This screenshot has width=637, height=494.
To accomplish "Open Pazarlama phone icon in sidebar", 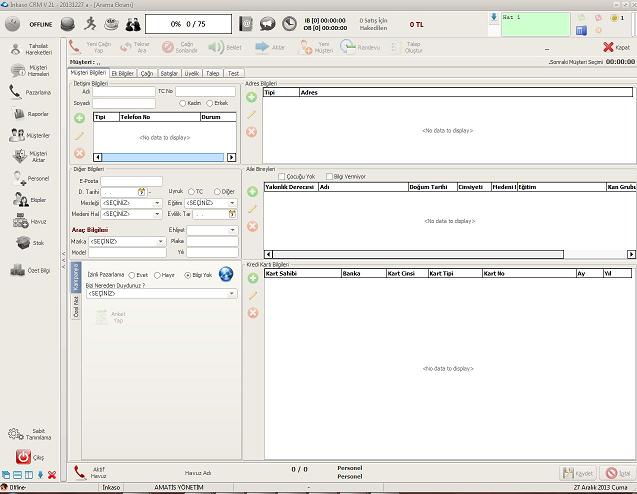I will tap(15, 92).
